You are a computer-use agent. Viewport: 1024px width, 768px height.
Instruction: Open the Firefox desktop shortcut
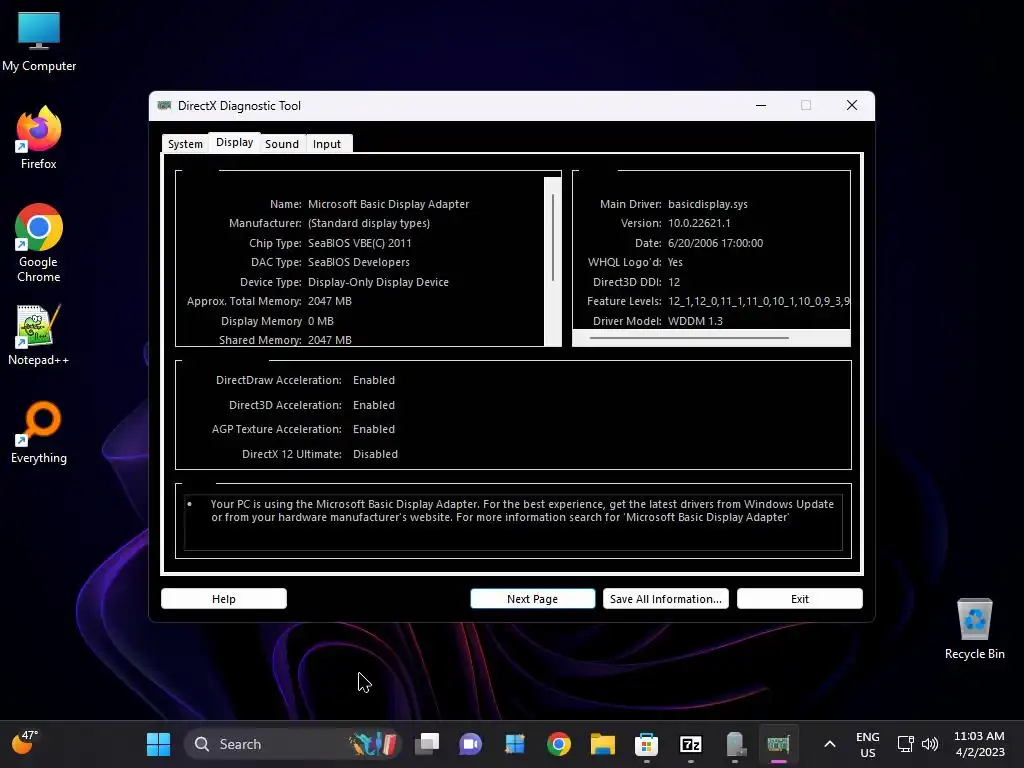click(39, 138)
